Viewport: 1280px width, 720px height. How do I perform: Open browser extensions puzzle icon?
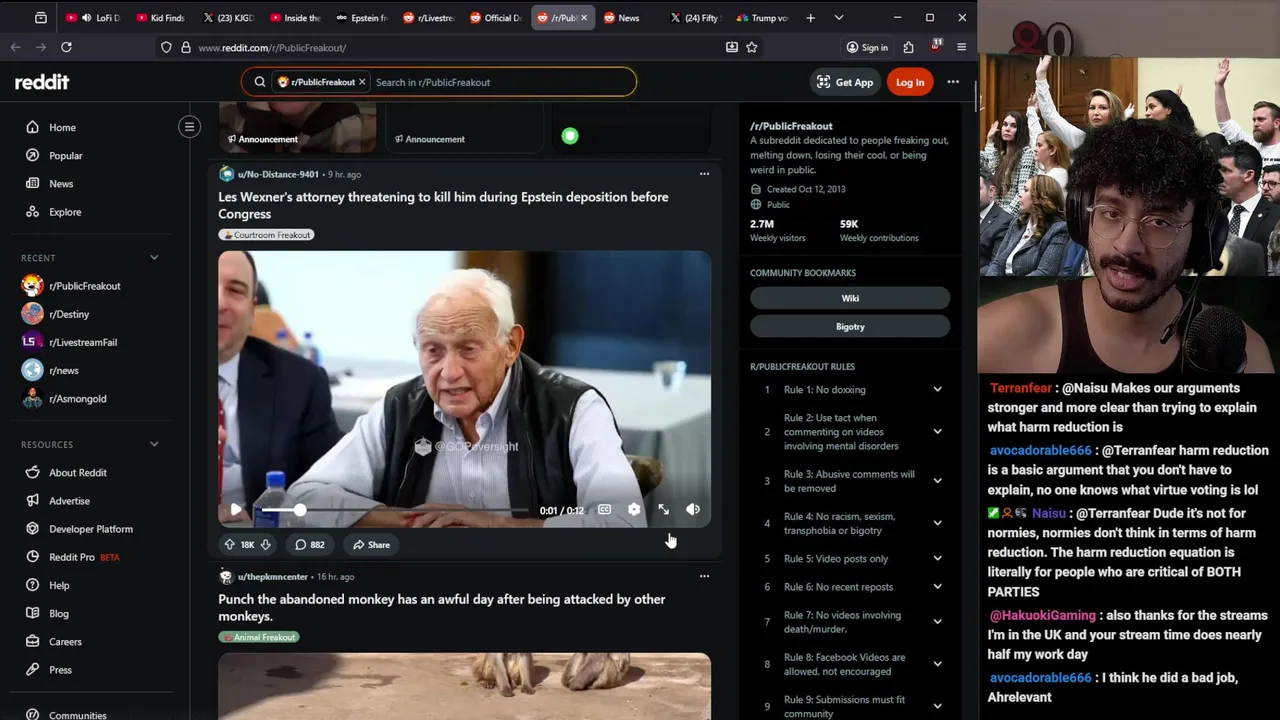(908, 47)
